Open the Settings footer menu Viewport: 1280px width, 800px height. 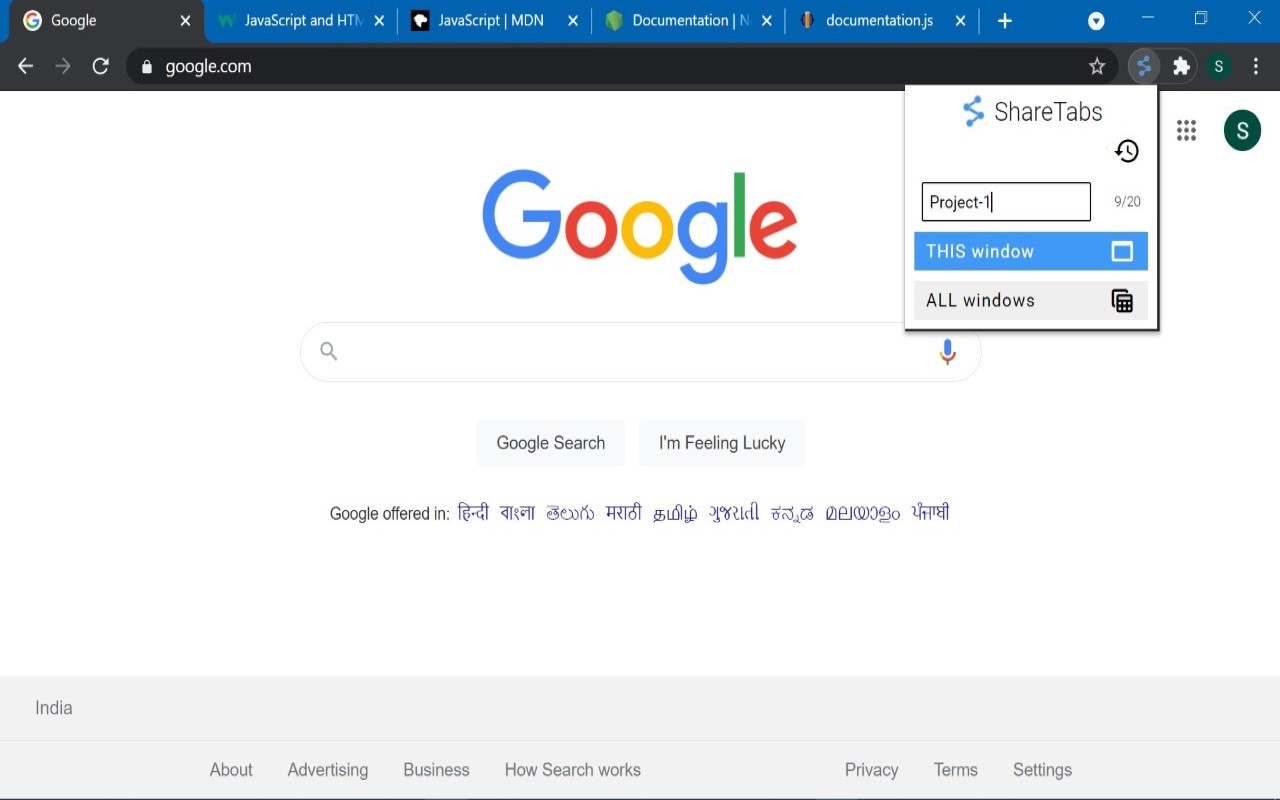pos(1042,770)
